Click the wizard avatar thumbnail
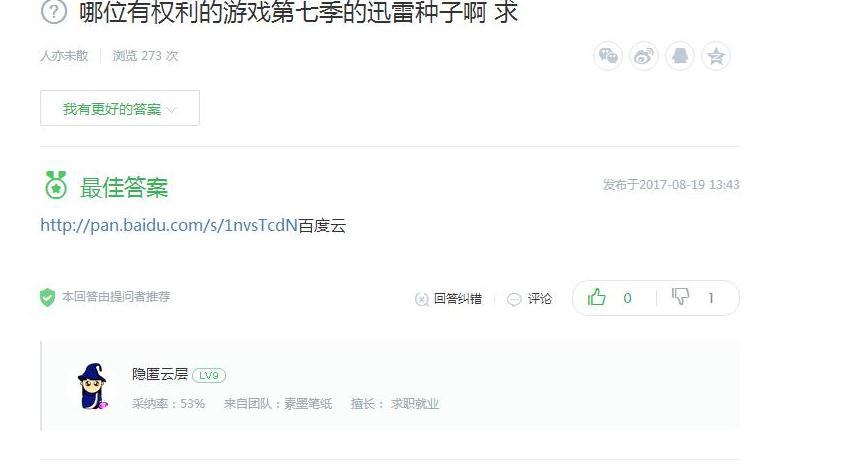The height and width of the screenshot is (467, 858). (92, 386)
